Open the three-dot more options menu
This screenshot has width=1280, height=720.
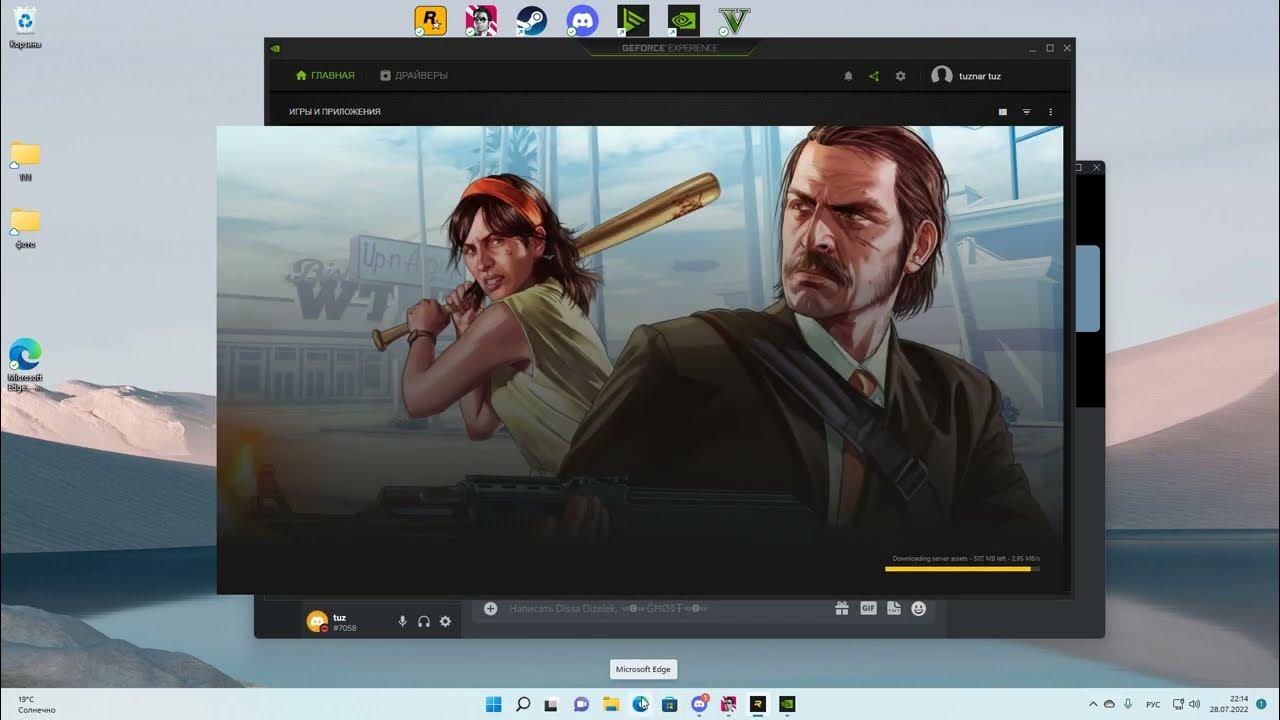[1050, 112]
